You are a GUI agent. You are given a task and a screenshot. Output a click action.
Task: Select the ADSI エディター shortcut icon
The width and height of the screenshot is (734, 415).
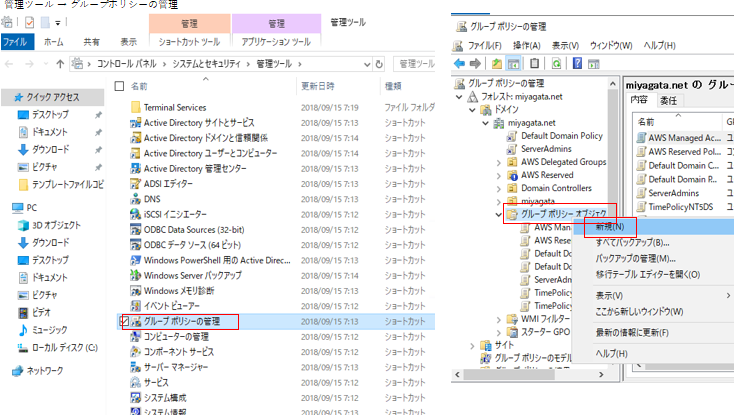(136, 184)
